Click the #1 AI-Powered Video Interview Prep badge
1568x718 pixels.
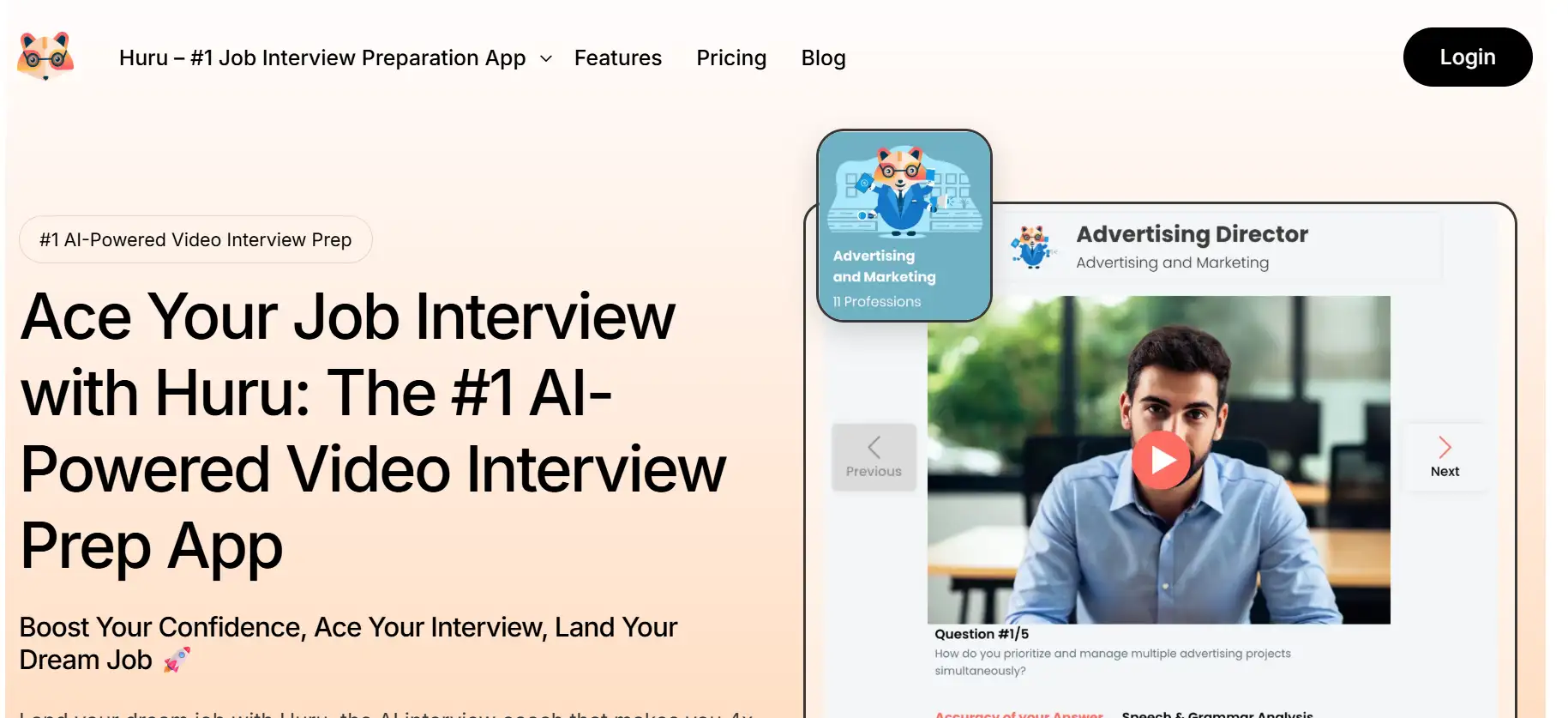click(195, 239)
